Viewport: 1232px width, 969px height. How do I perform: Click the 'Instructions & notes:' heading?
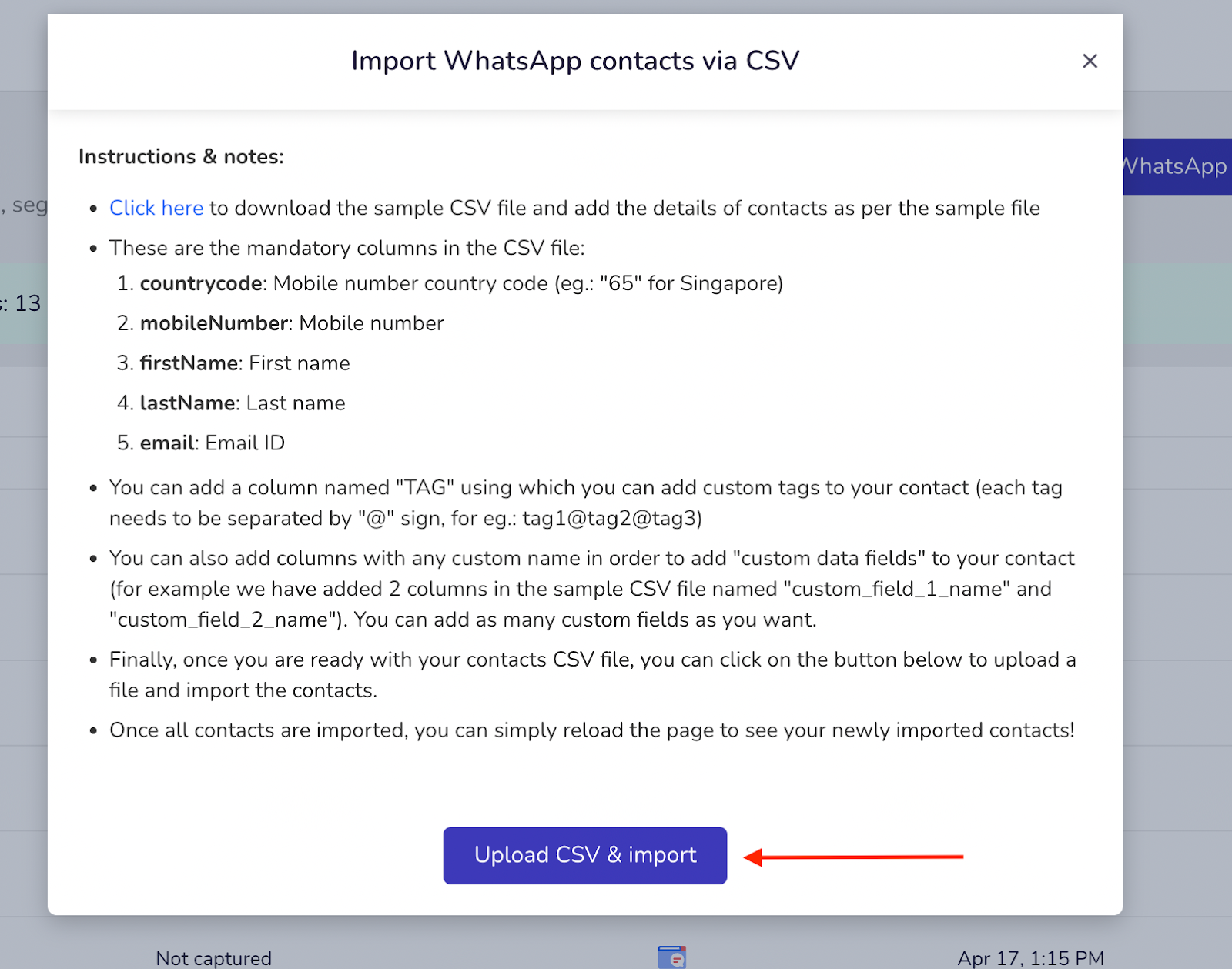coord(181,156)
